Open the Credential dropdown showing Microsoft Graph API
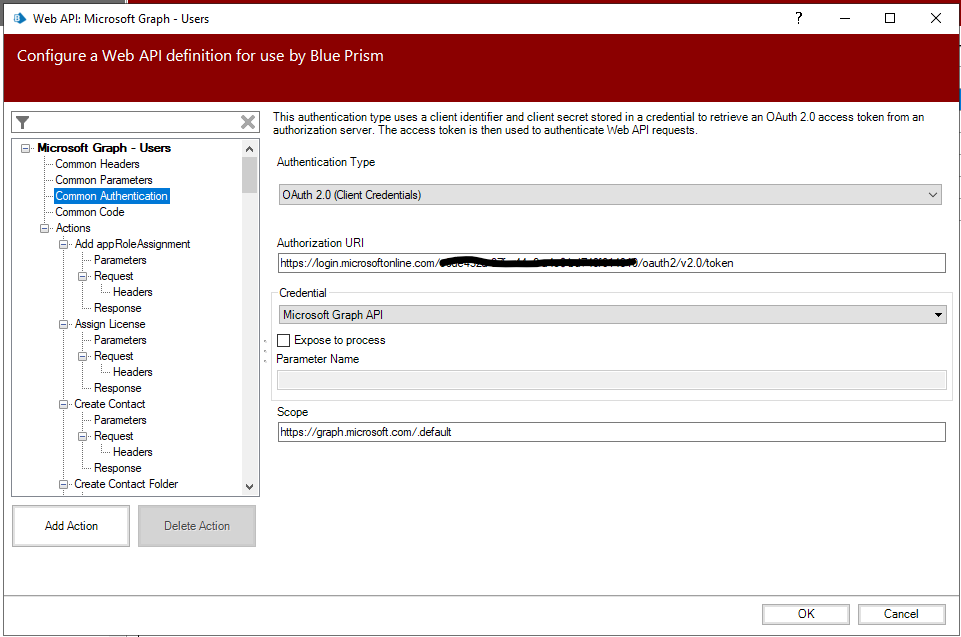 click(x=612, y=315)
